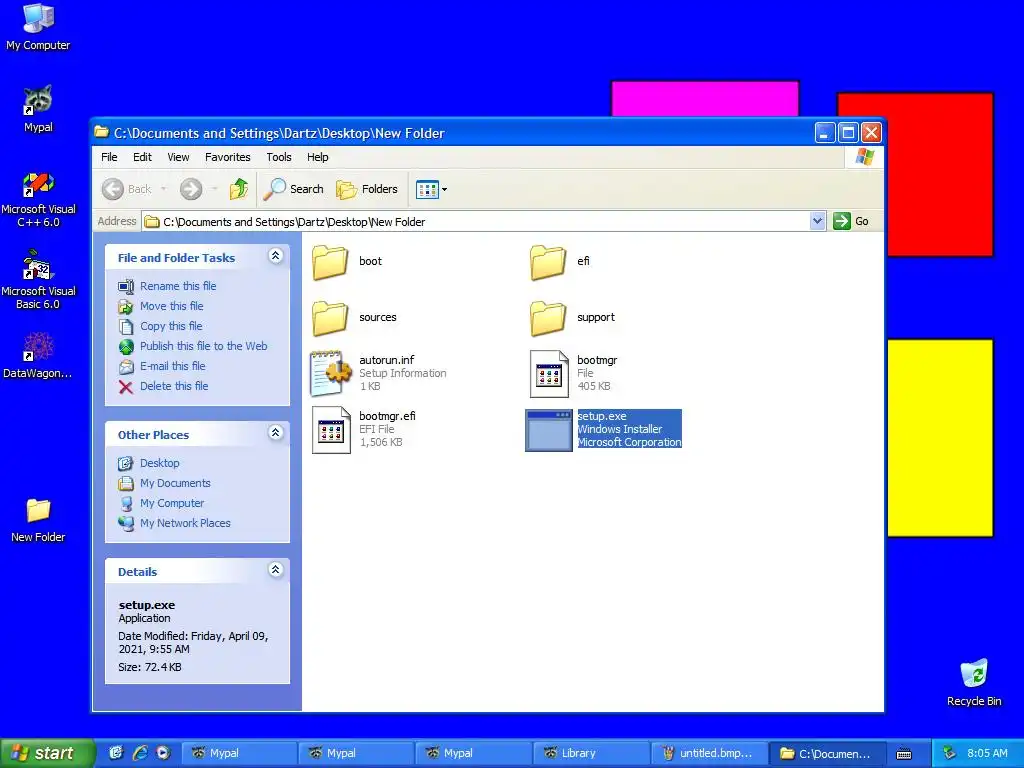Open the Favorites menu

[227, 157]
